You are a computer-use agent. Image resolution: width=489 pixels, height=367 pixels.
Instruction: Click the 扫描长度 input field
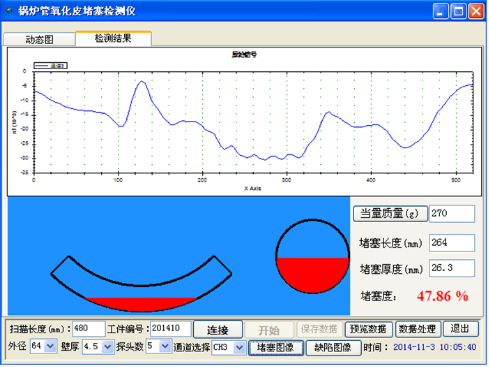tap(89, 329)
